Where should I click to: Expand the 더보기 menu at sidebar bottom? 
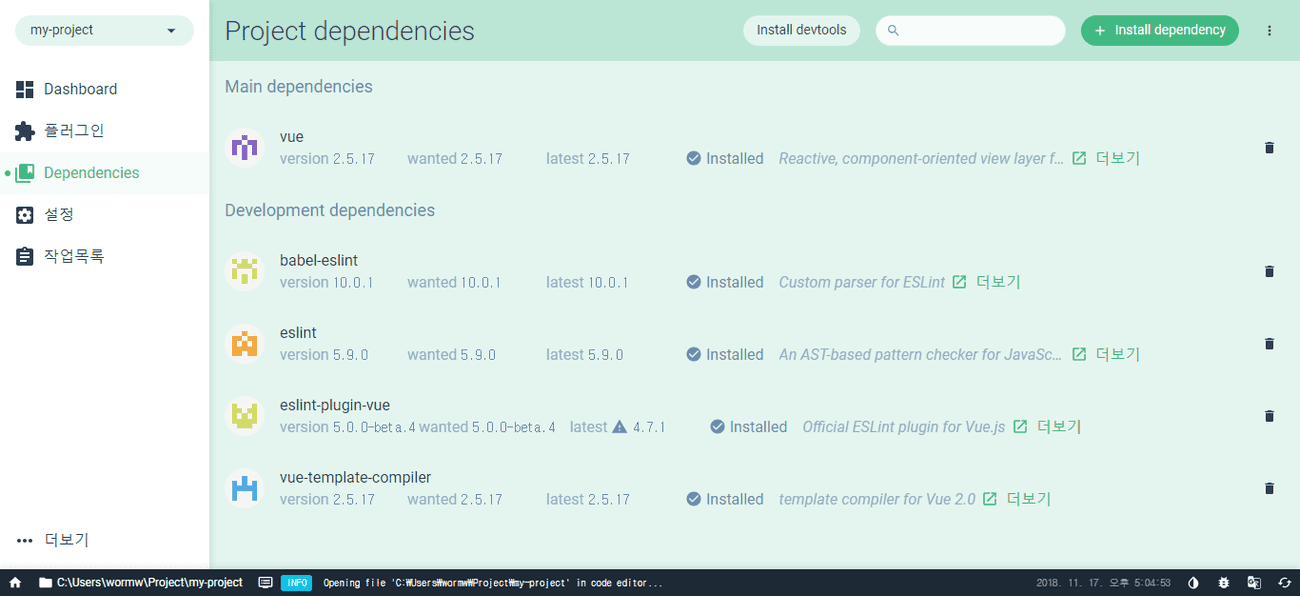click(54, 540)
